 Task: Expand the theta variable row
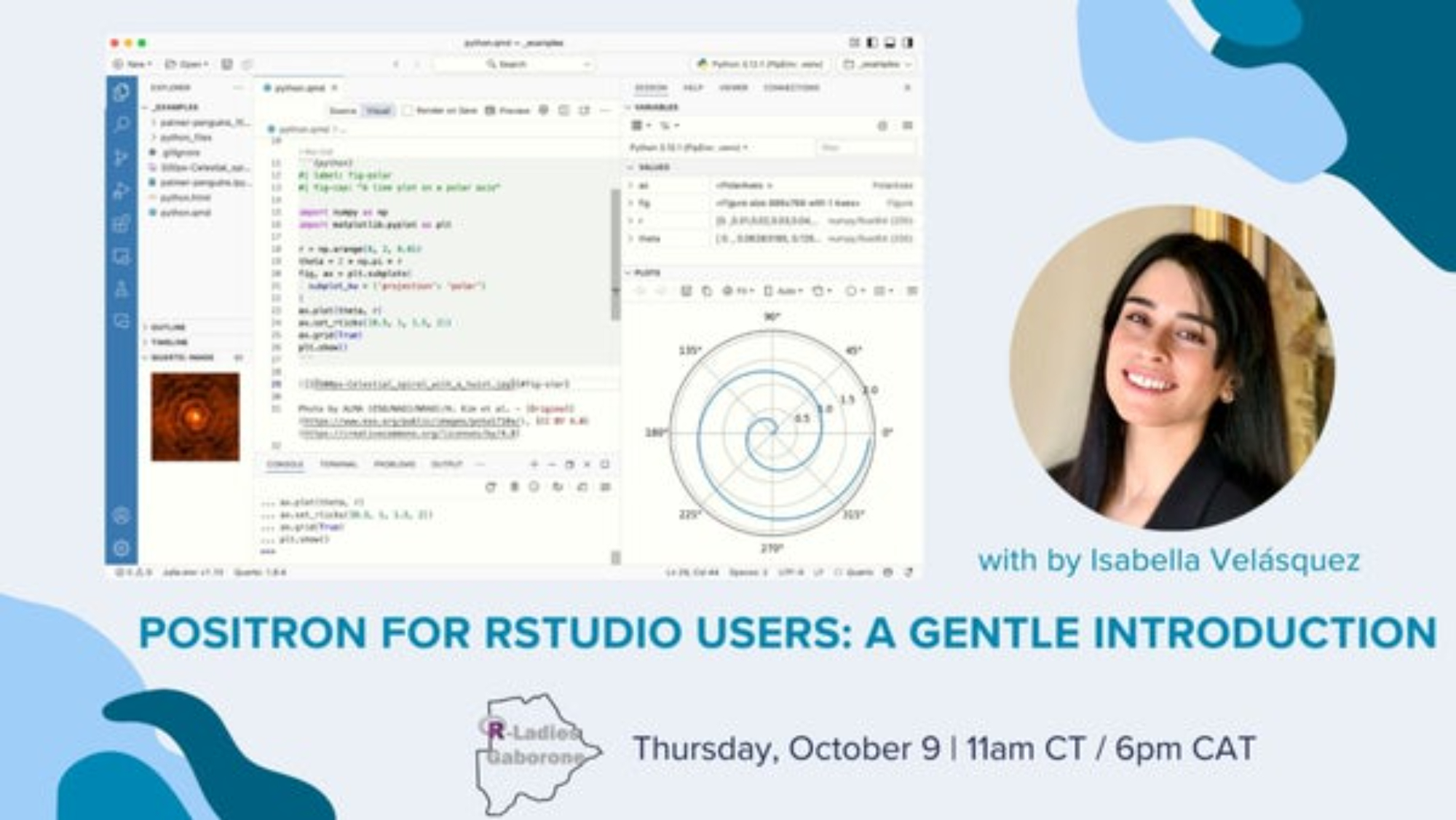[x=631, y=238]
